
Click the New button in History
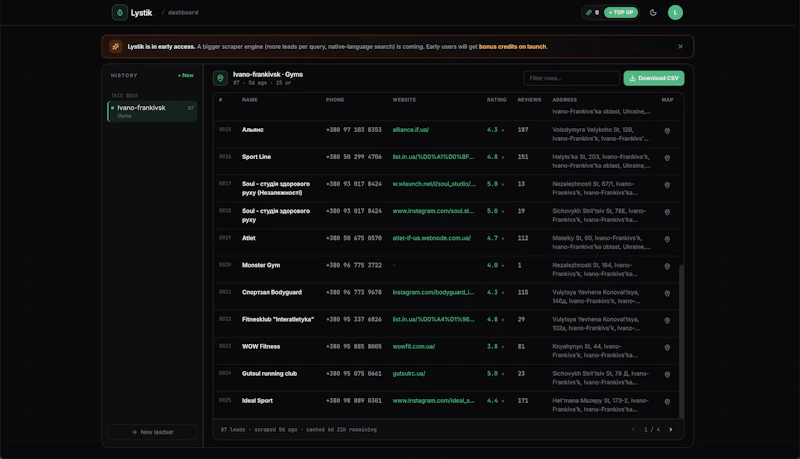tap(186, 75)
